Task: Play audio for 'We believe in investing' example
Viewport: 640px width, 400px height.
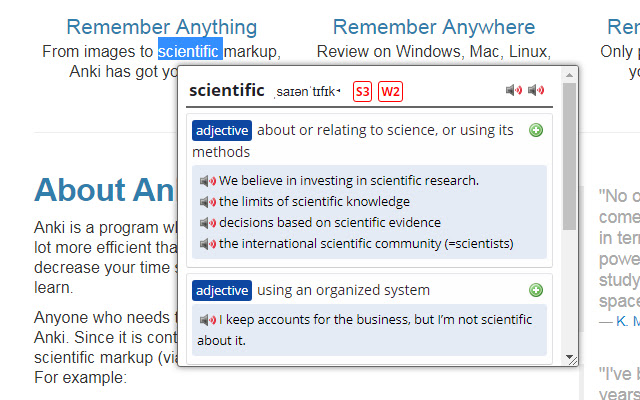Action: [208, 181]
